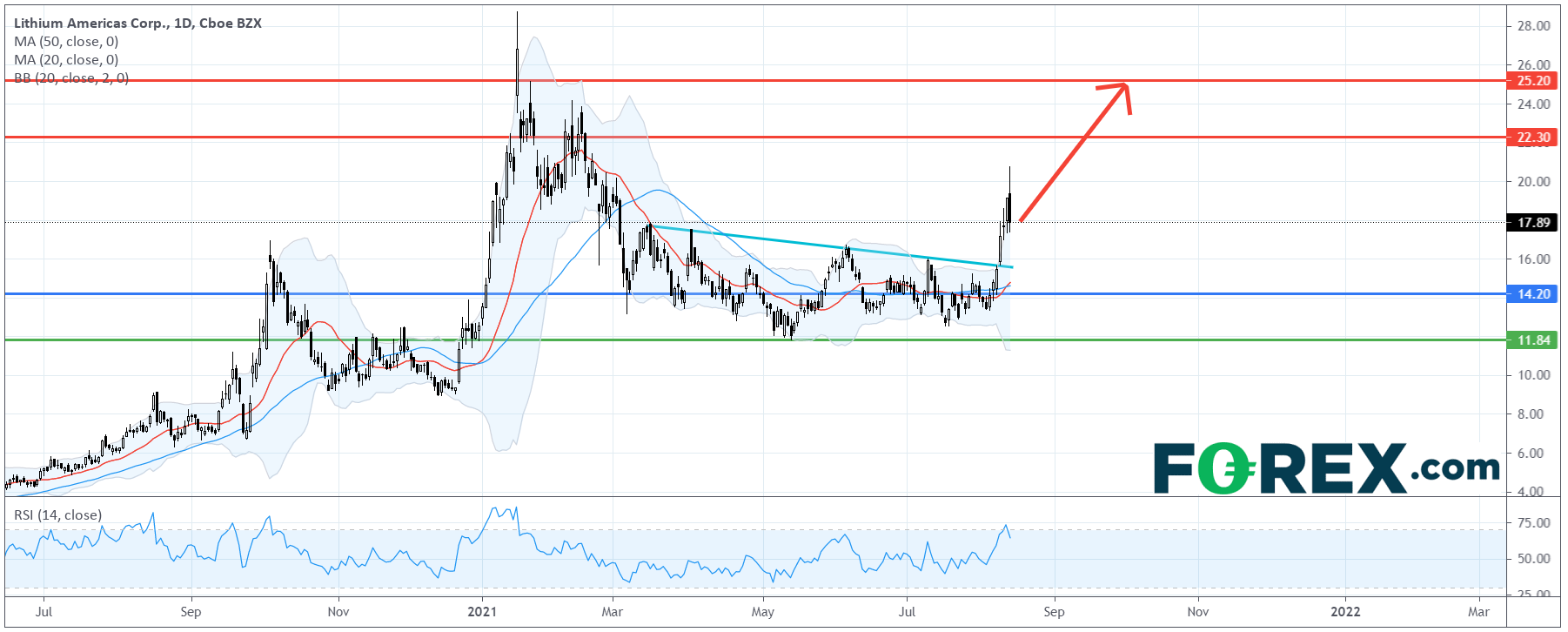
Task: Open the Lithium Americas Corp. symbol title
Action: point(137,24)
